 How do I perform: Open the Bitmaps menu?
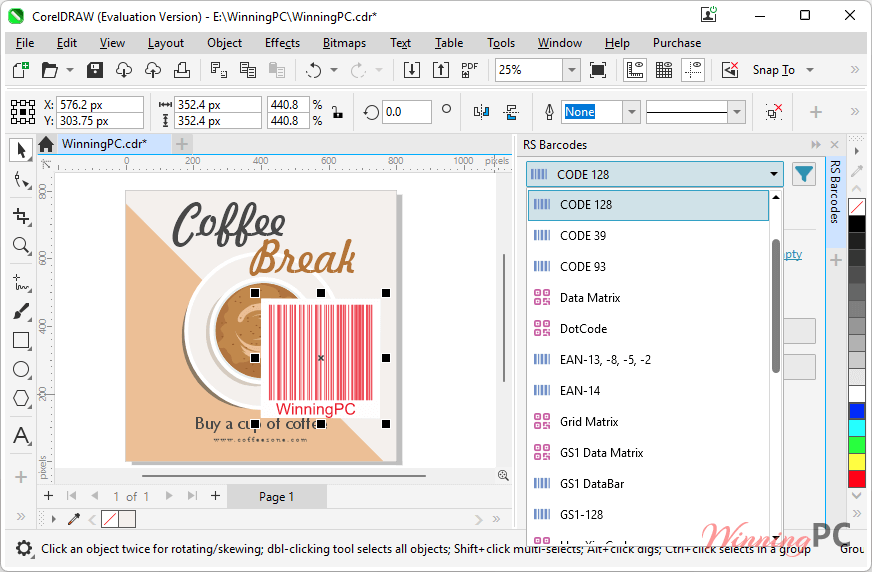(344, 43)
